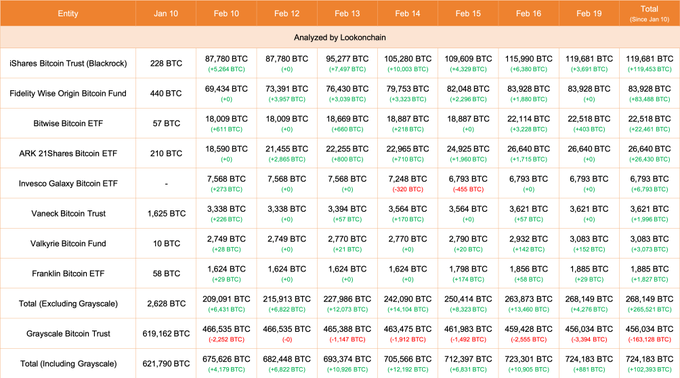Click the Feb 15 column header
Viewport: 680px width, 378px height.
pos(468,13)
